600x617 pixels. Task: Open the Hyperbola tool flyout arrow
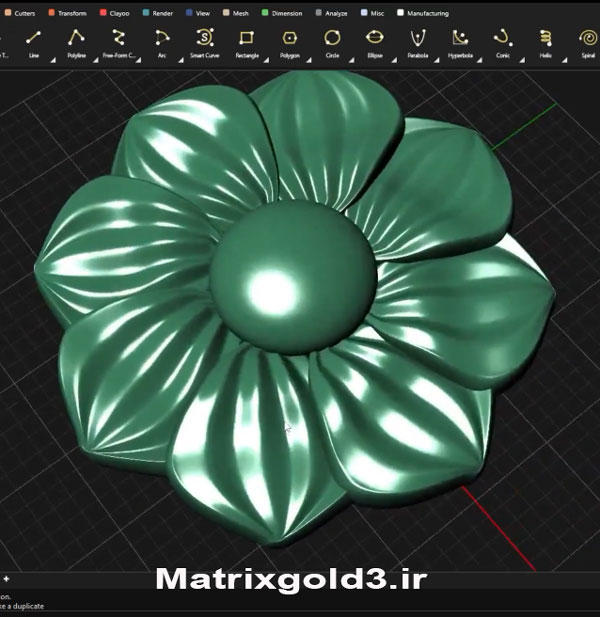coord(479,60)
